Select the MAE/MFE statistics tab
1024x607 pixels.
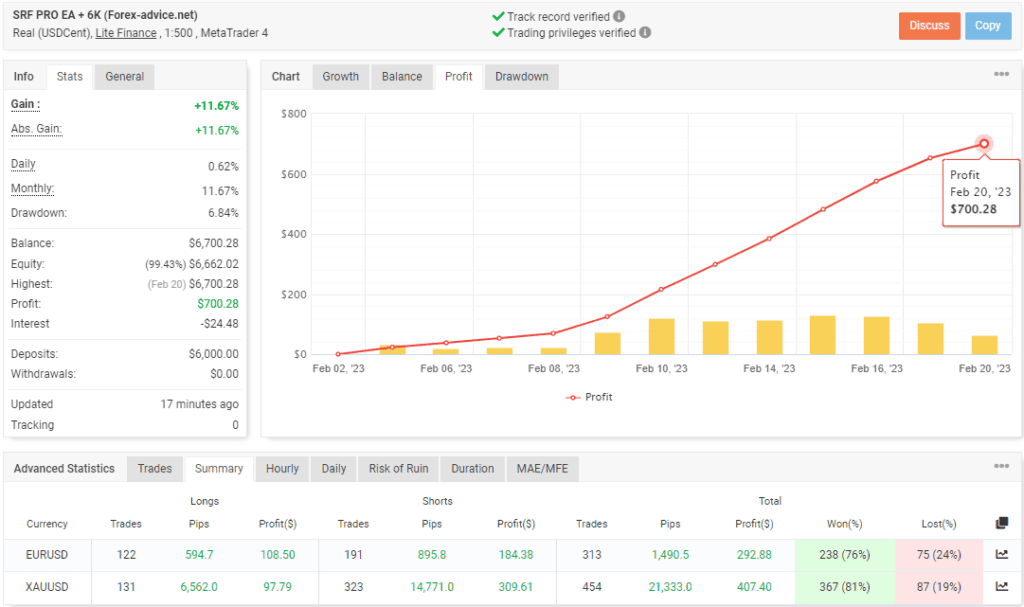pos(542,468)
